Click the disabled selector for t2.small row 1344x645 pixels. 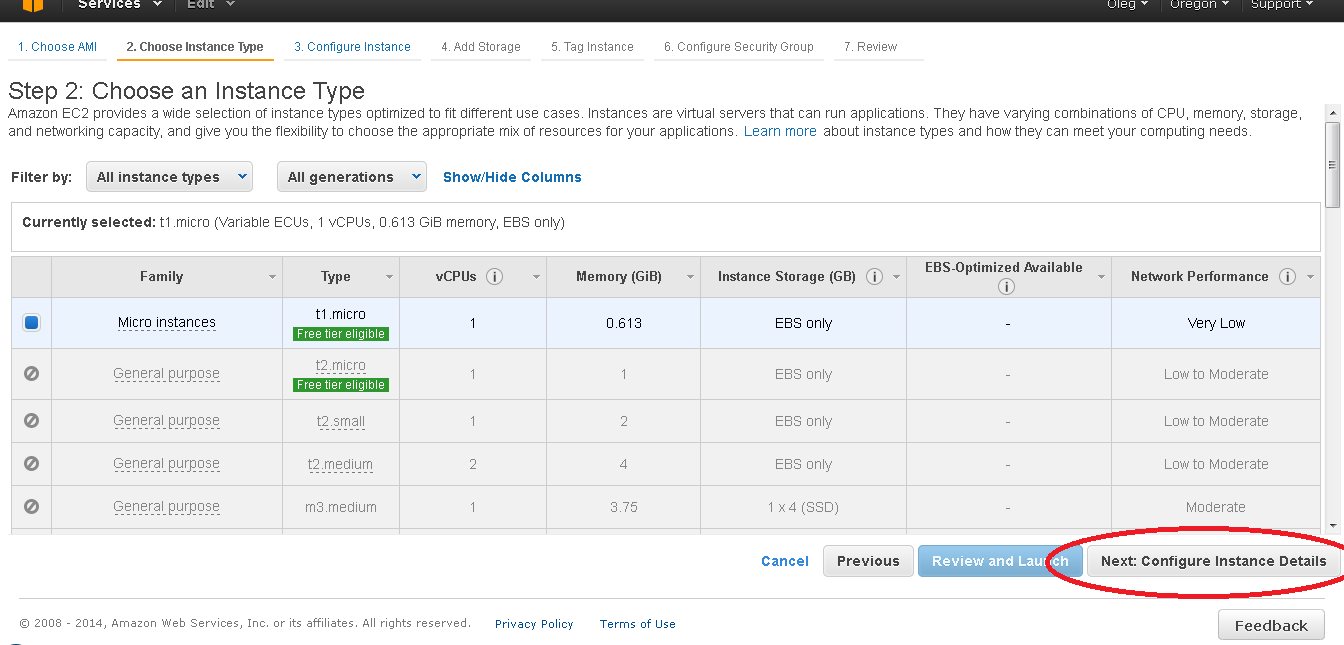point(31,421)
